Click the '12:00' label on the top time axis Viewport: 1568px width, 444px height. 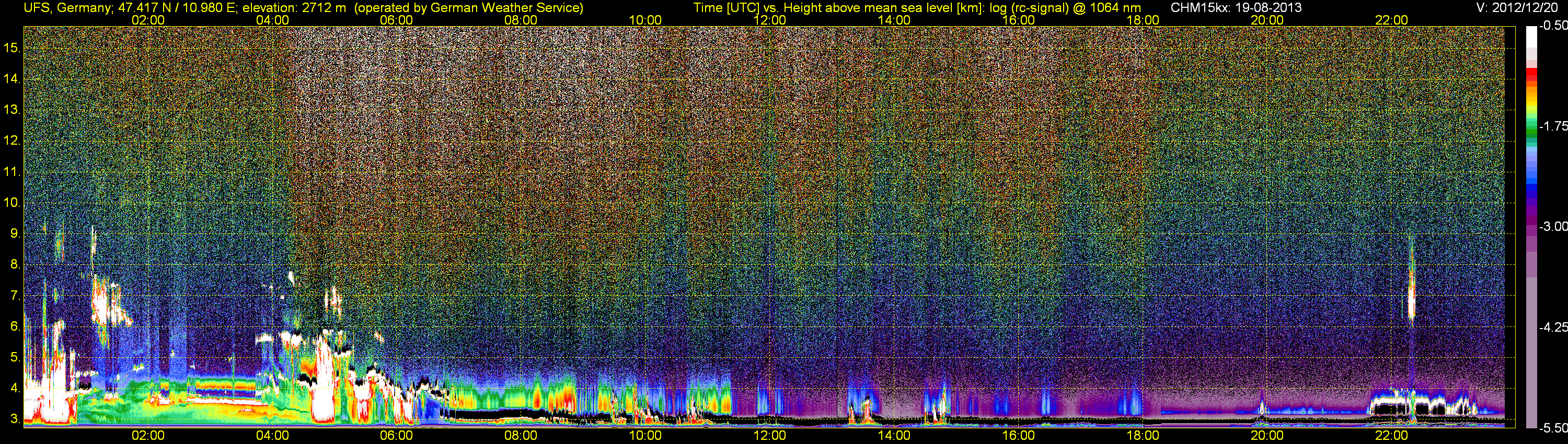[x=769, y=20]
